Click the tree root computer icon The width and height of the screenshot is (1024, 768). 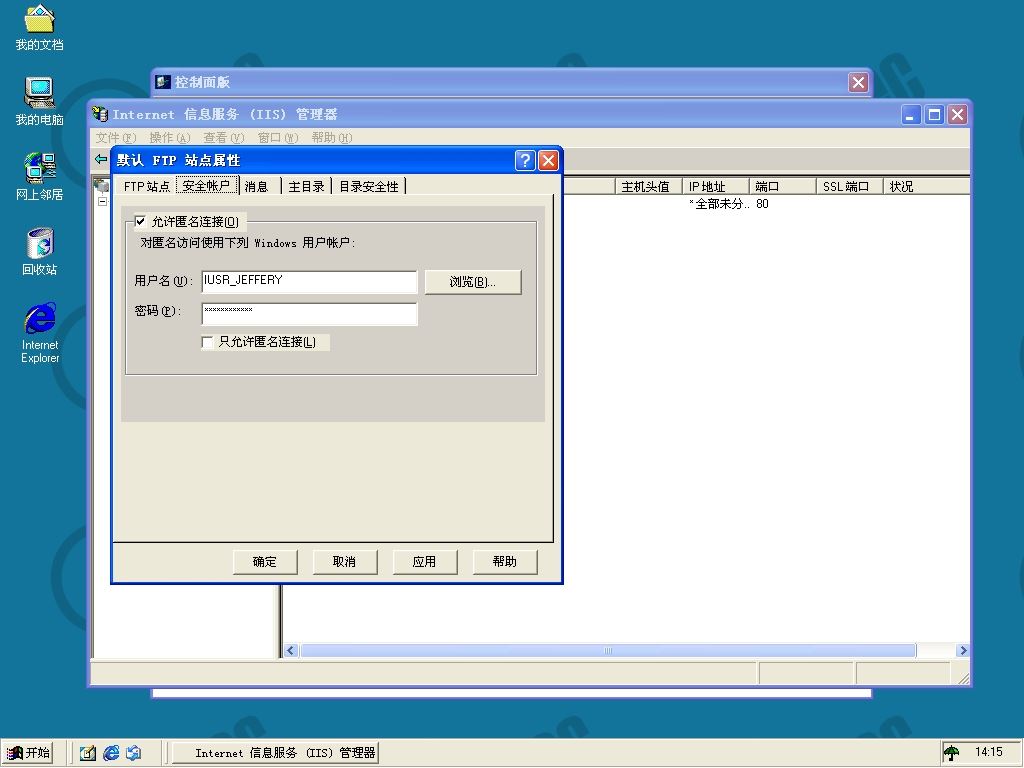coord(101,185)
